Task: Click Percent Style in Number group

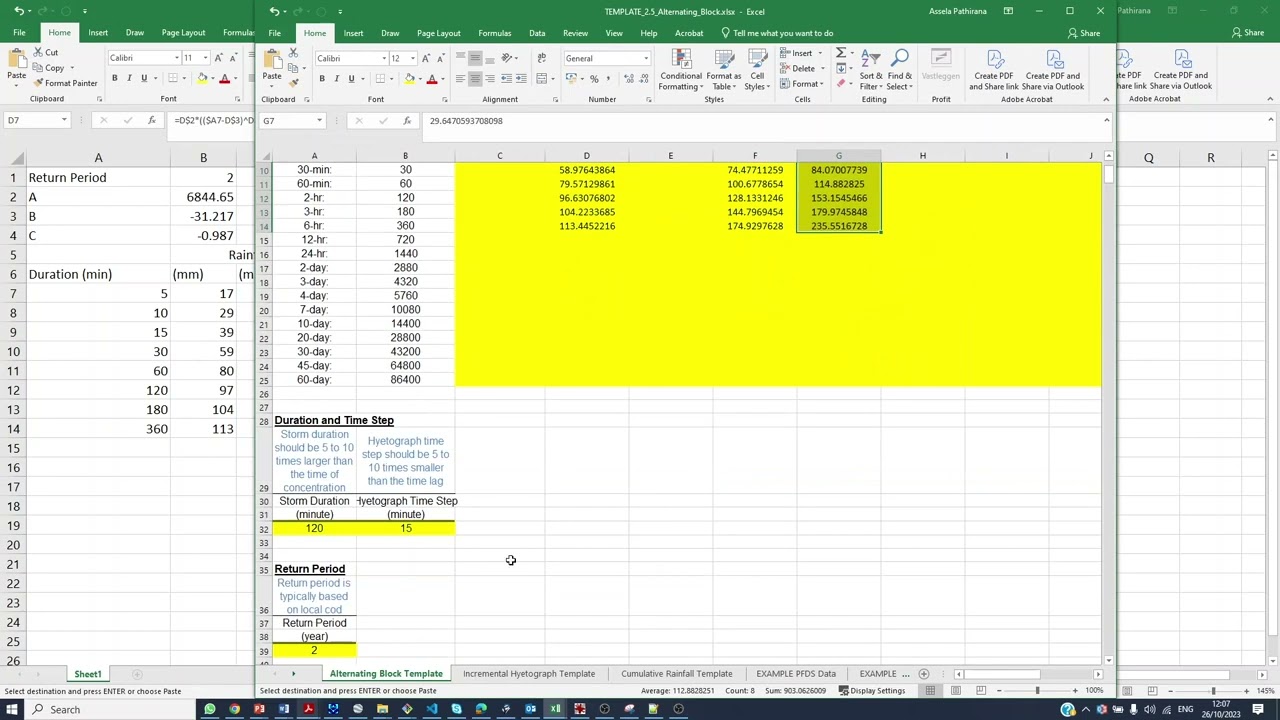Action: click(594, 79)
